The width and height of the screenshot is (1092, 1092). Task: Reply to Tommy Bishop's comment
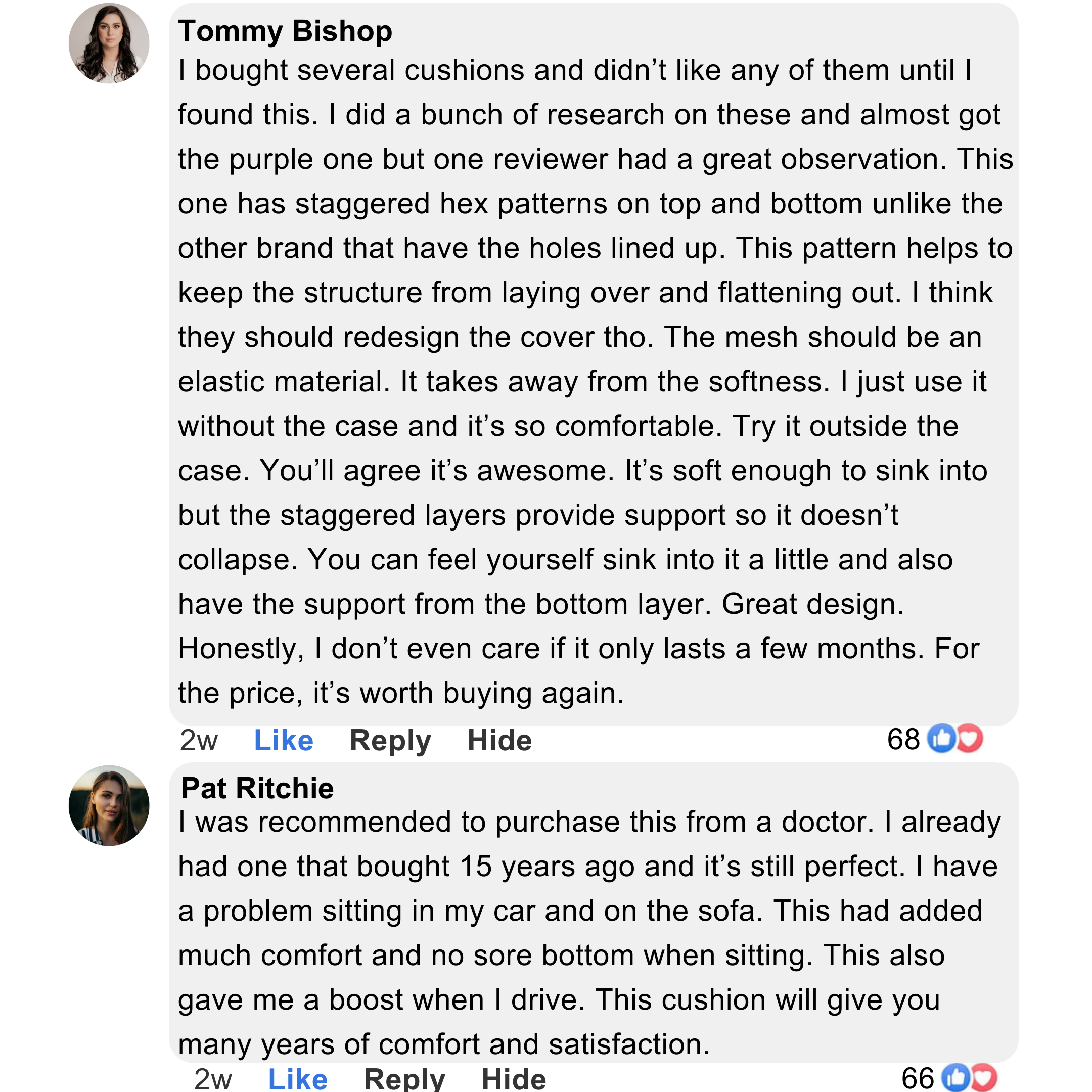tap(390, 740)
